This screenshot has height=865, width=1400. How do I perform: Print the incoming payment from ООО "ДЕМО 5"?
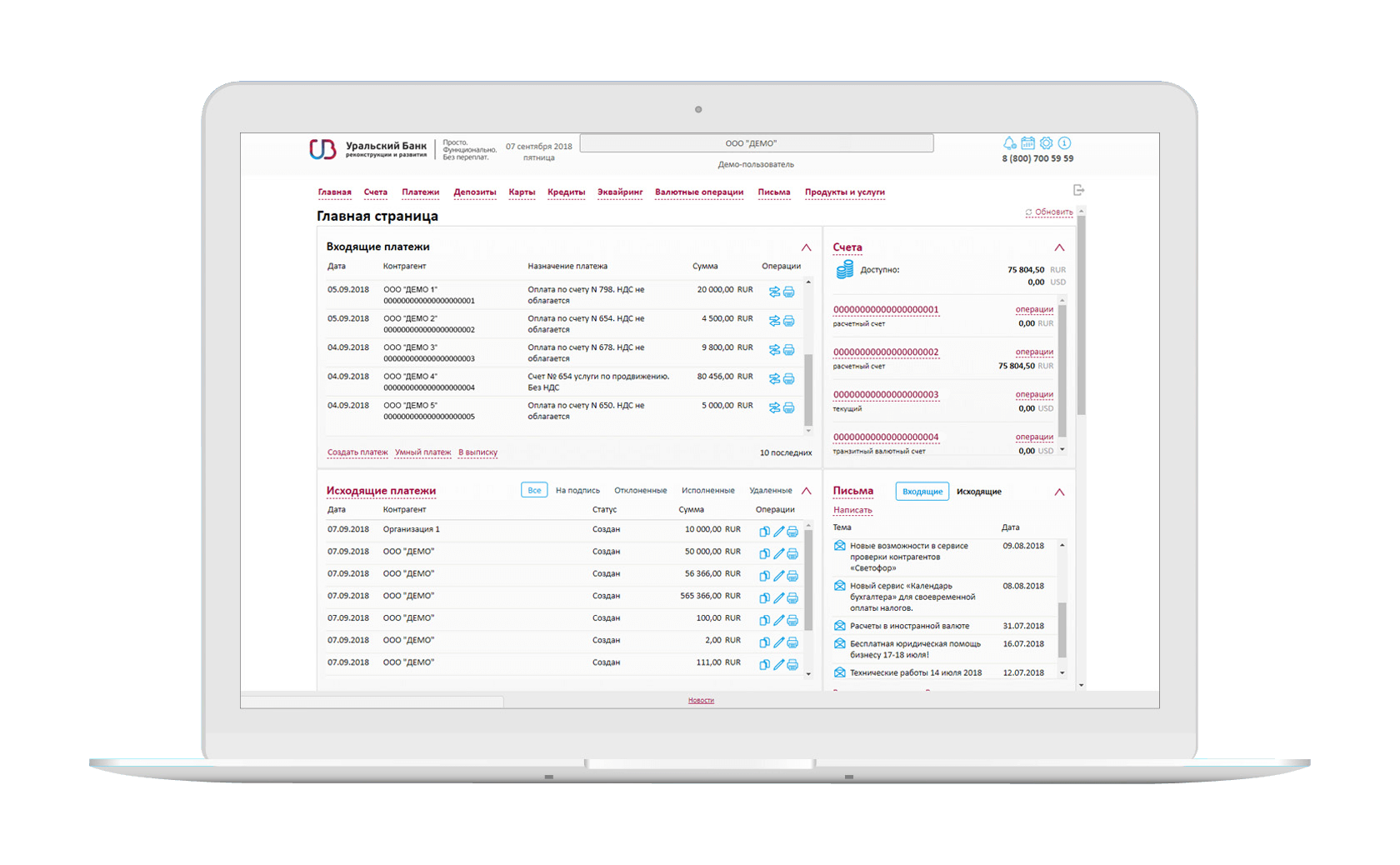789,407
